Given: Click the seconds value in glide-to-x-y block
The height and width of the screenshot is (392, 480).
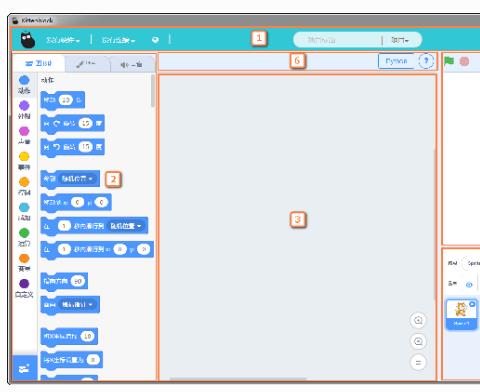Looking at the screenshot, I should (64, 249).
